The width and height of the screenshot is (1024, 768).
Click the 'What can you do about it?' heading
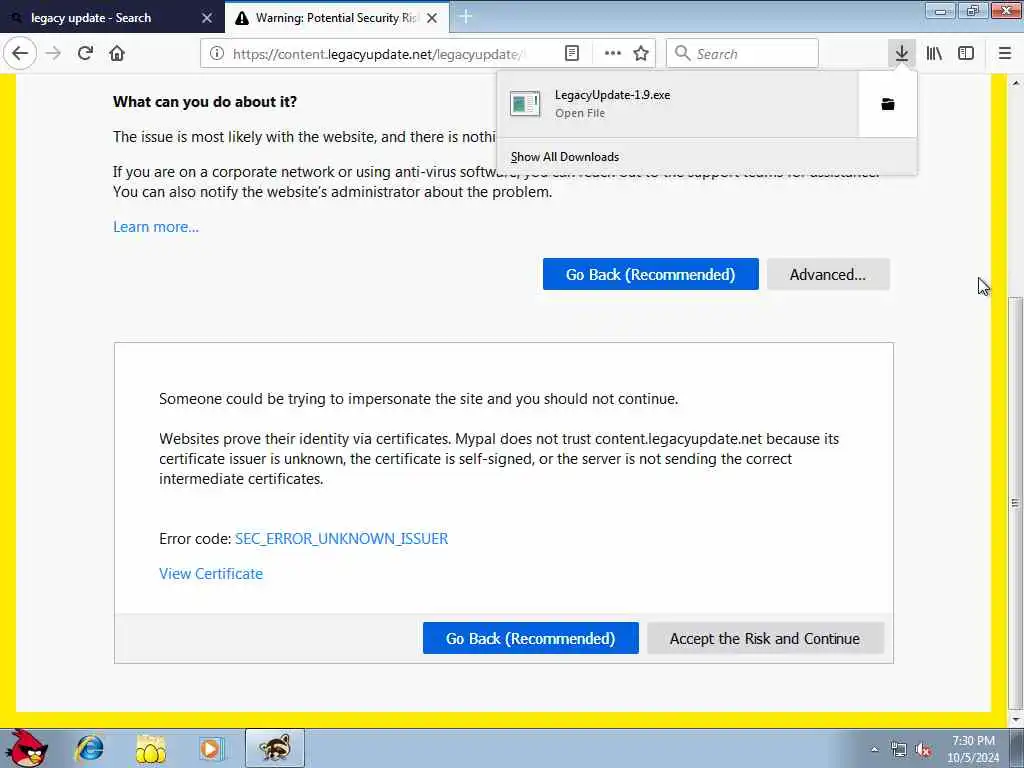click(x=204, y=101)
